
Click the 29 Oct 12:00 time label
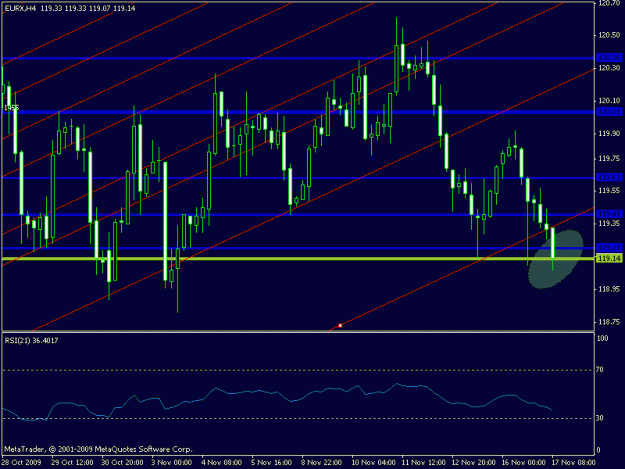coord(73,463)
